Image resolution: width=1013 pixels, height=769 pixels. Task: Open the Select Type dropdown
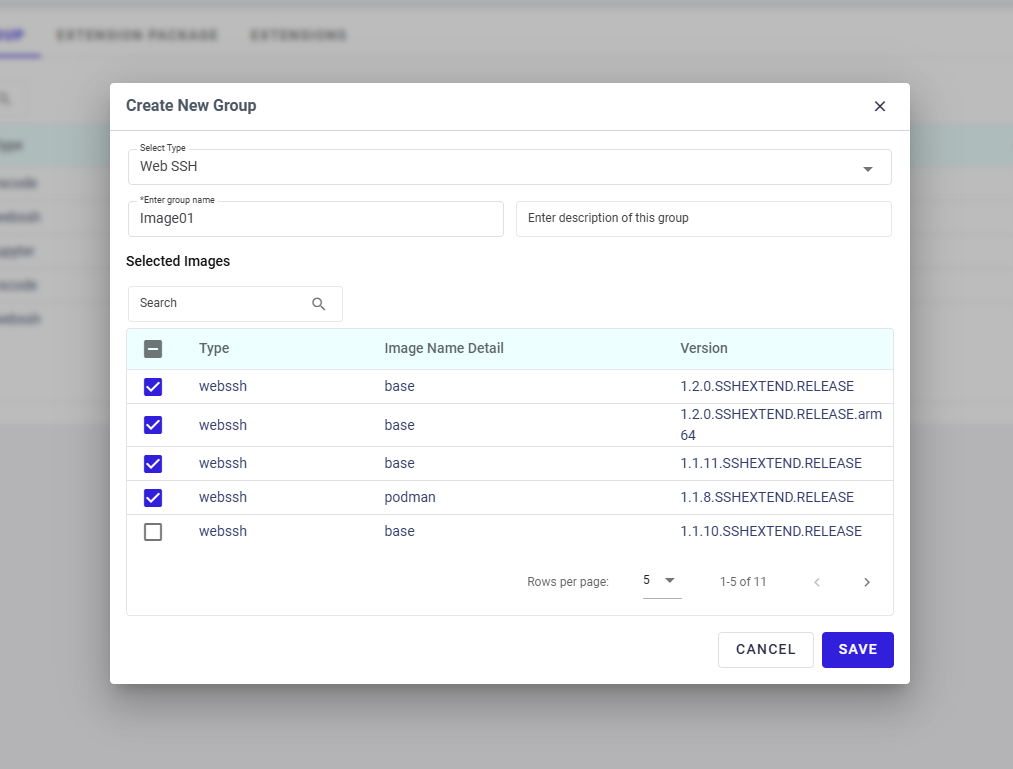click(x=510, y=167)
